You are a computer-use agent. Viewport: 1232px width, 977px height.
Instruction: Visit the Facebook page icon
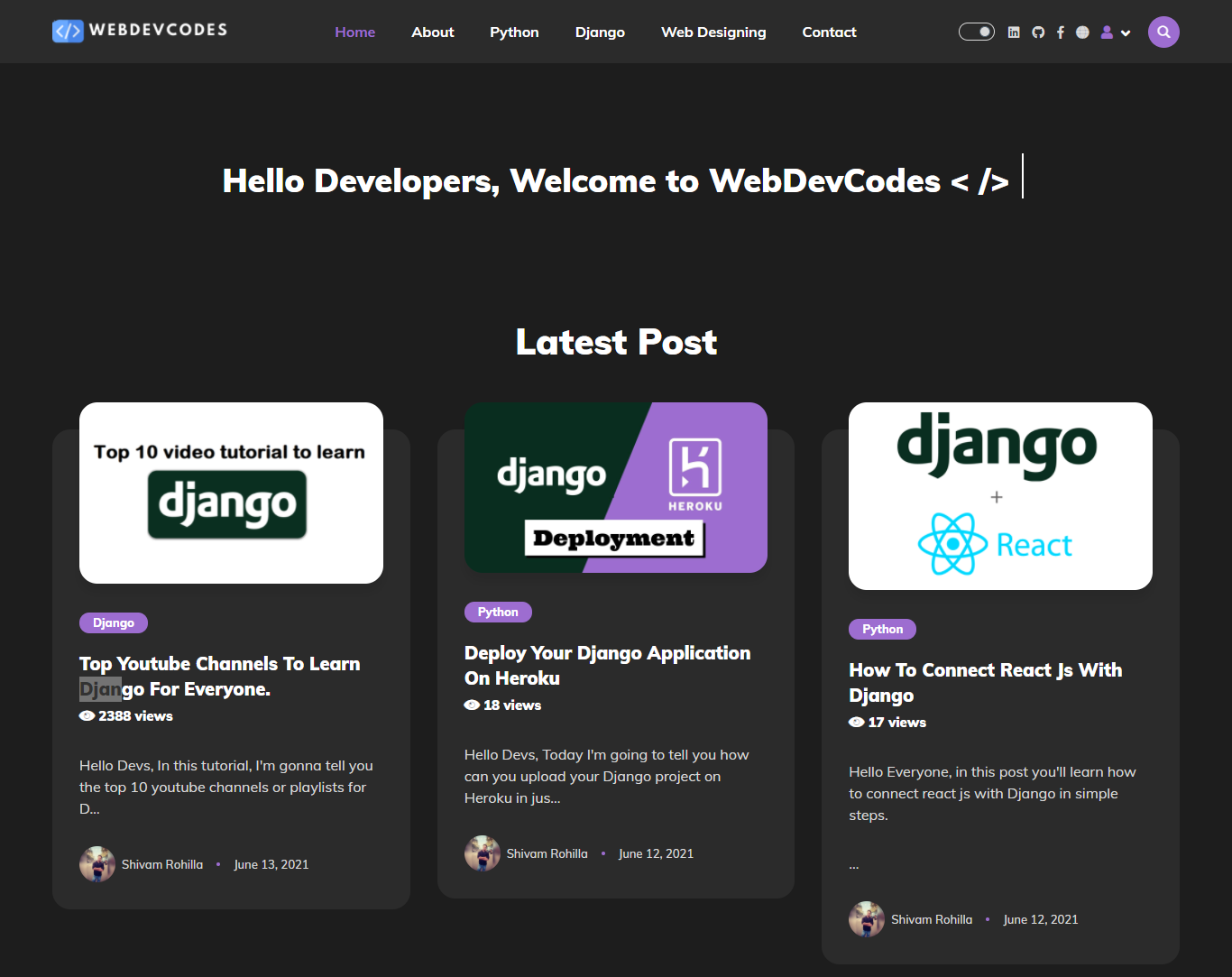[x=1061, y=32]
